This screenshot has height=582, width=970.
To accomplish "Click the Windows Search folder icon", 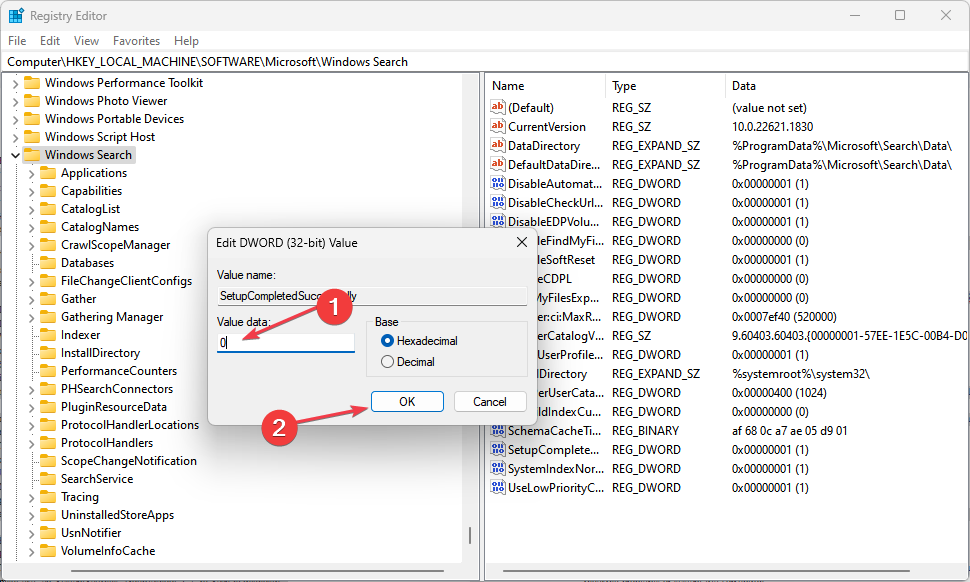I will [32, 155].
